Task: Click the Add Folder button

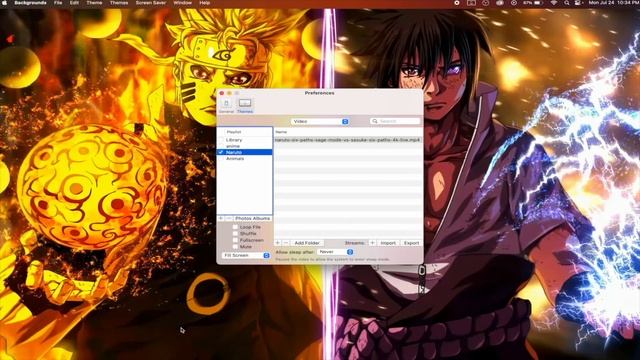Action: click(307, 243)
